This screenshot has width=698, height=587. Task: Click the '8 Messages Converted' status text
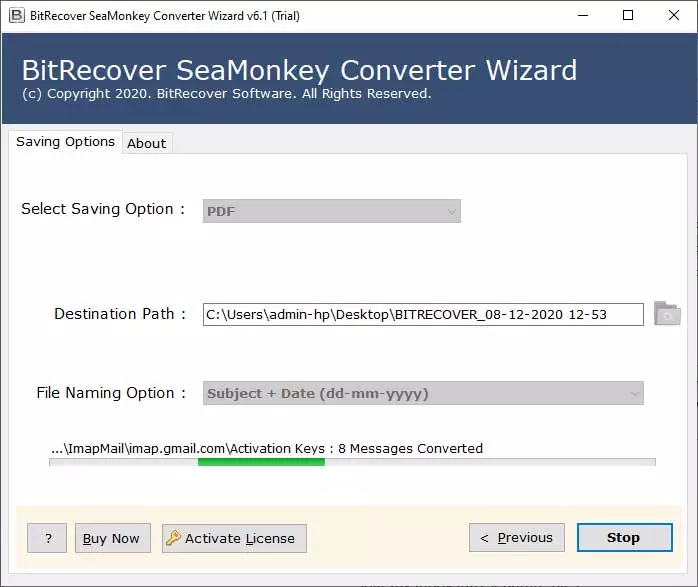coord(410,448)
